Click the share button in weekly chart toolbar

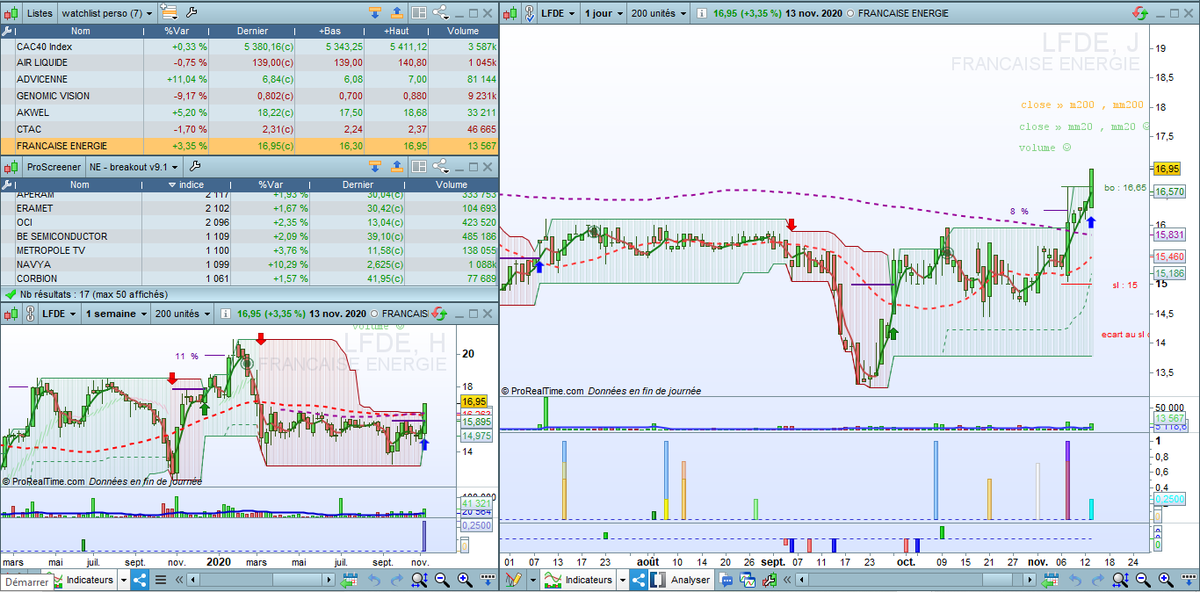(140, 580)
